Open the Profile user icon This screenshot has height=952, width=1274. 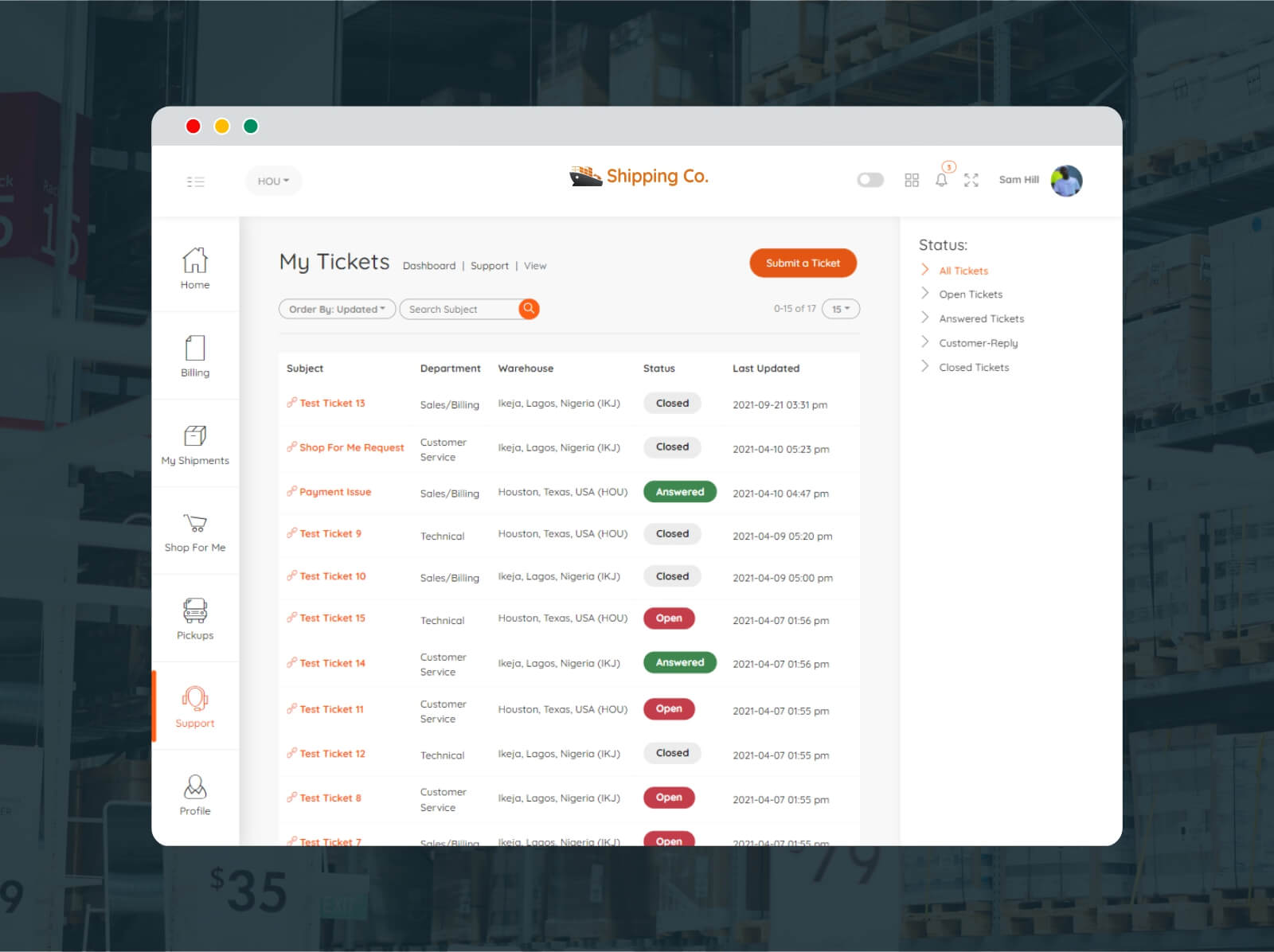pyautogui.click(x=195, y=786)
